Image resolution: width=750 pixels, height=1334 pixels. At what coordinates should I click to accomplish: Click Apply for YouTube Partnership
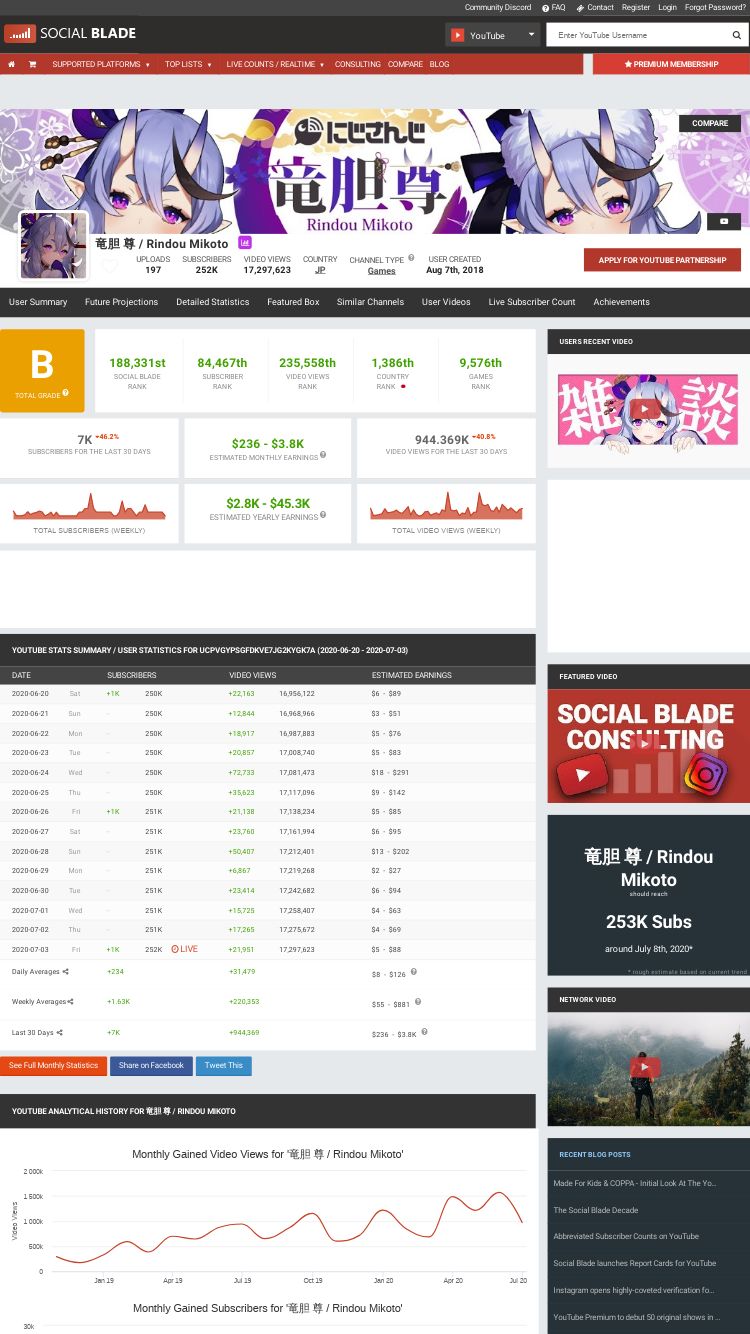[x=662, y=260]
